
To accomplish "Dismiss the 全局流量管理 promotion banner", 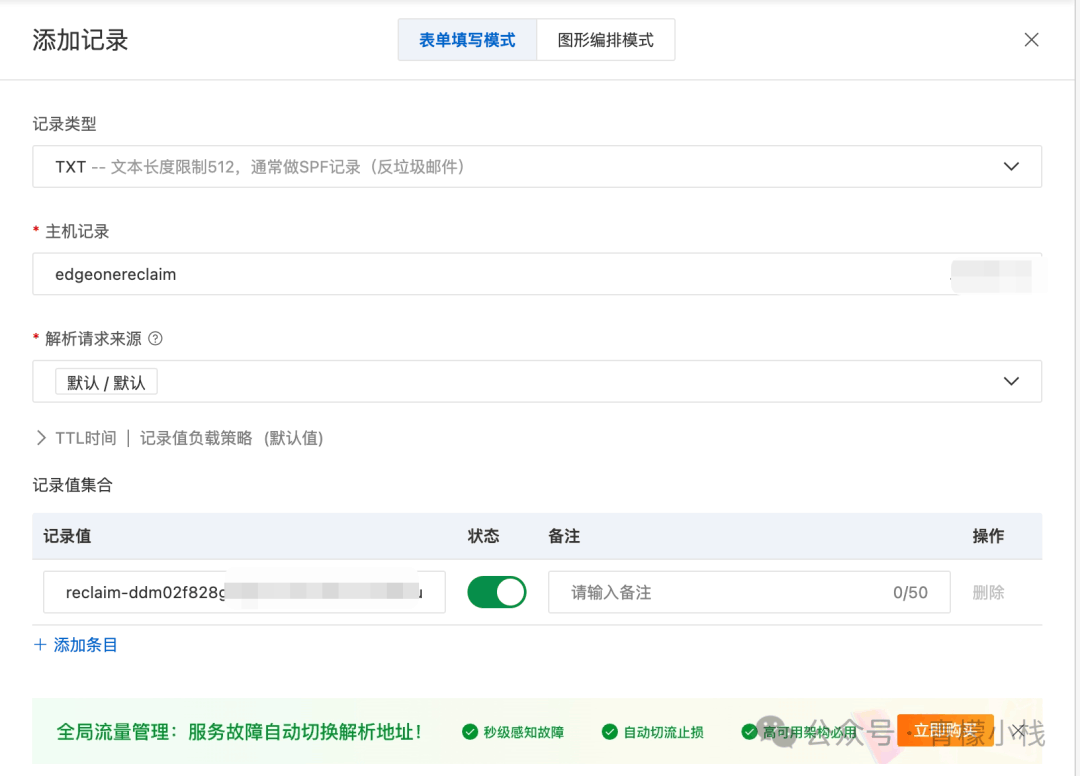I will click(1018, 731).
